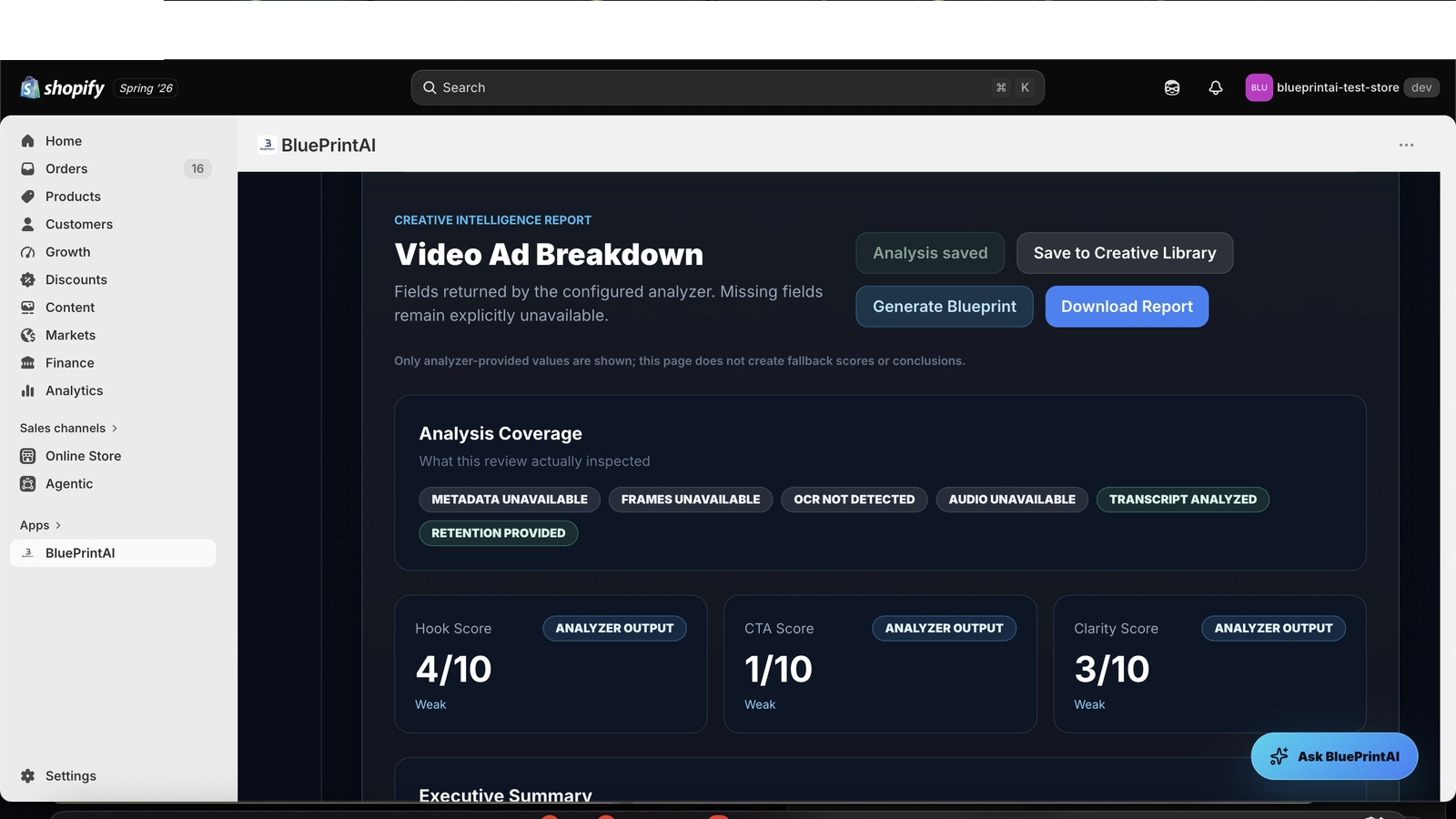Click the Video Ad Breakdown heading

click(549, 255)
